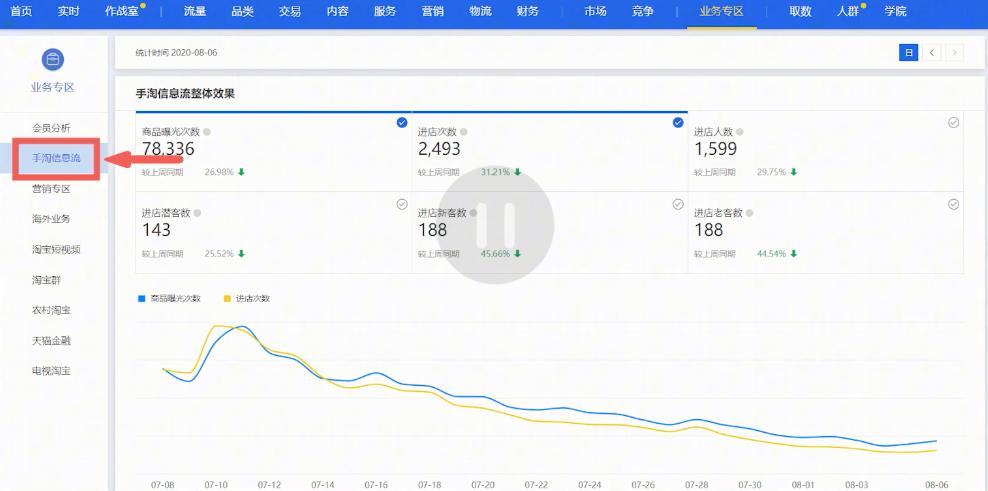Click the 业务专区 briefcase icon in sidebar
This screenshot has width=988, height=491.
click(x=53, y=59)
